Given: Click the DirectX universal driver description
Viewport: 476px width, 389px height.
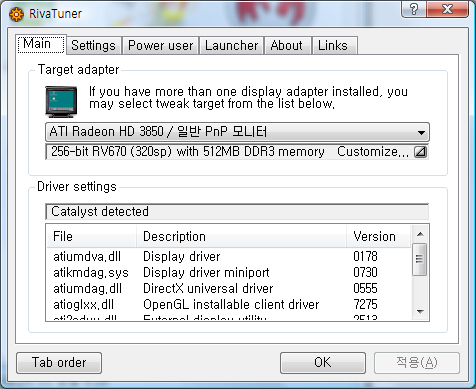Looking at the screenshot, I should click(208, 289).
